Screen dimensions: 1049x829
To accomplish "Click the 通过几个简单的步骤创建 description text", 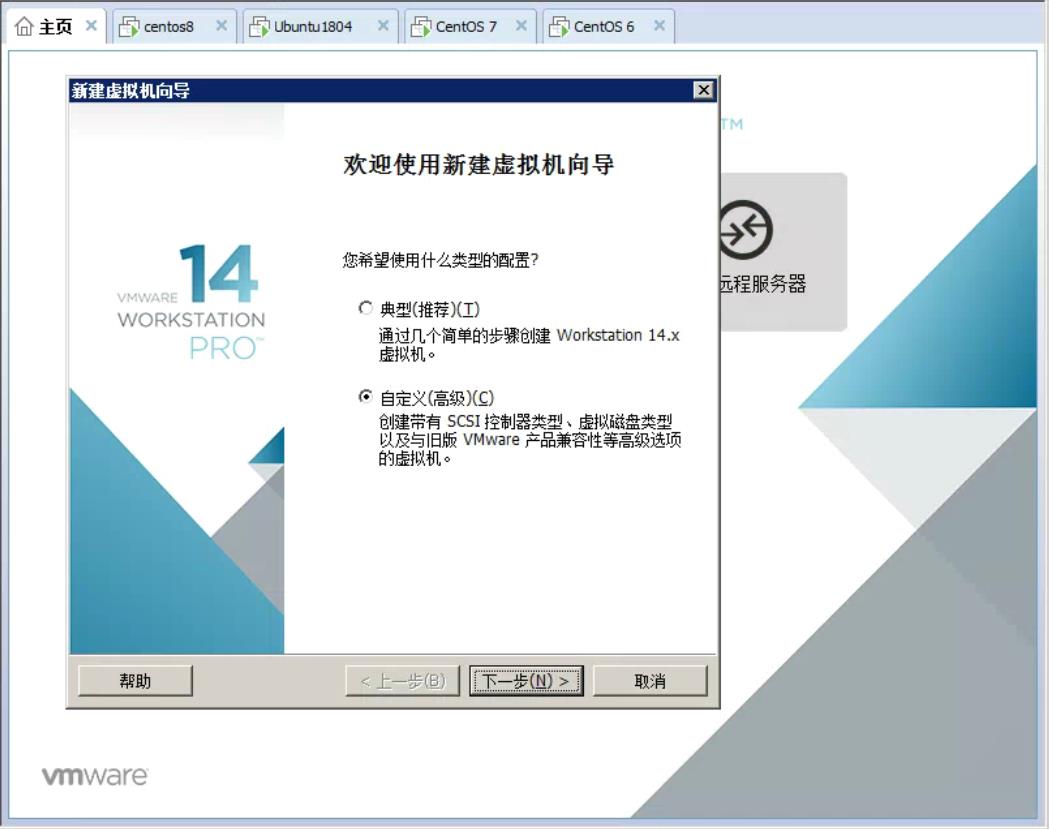I will [x=529, y=344].
